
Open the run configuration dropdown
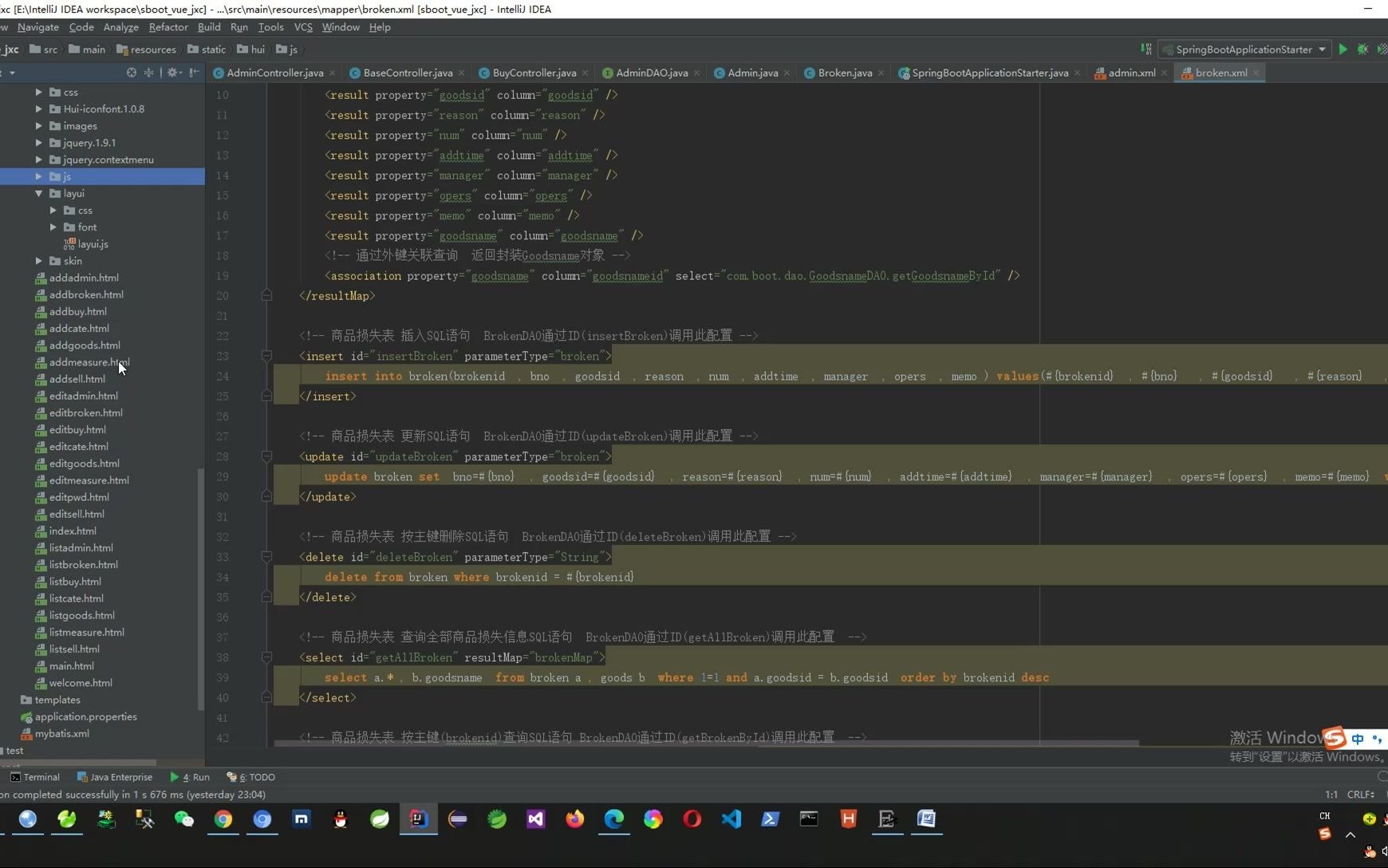coord(1322,49)
